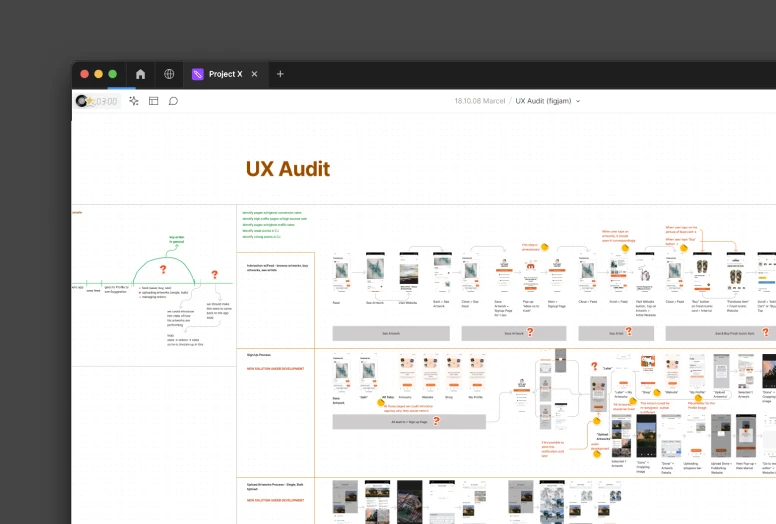Open the Community globe icon
Image resolution: width=776 pixels, height=524 pixels.
pos(169,74)
